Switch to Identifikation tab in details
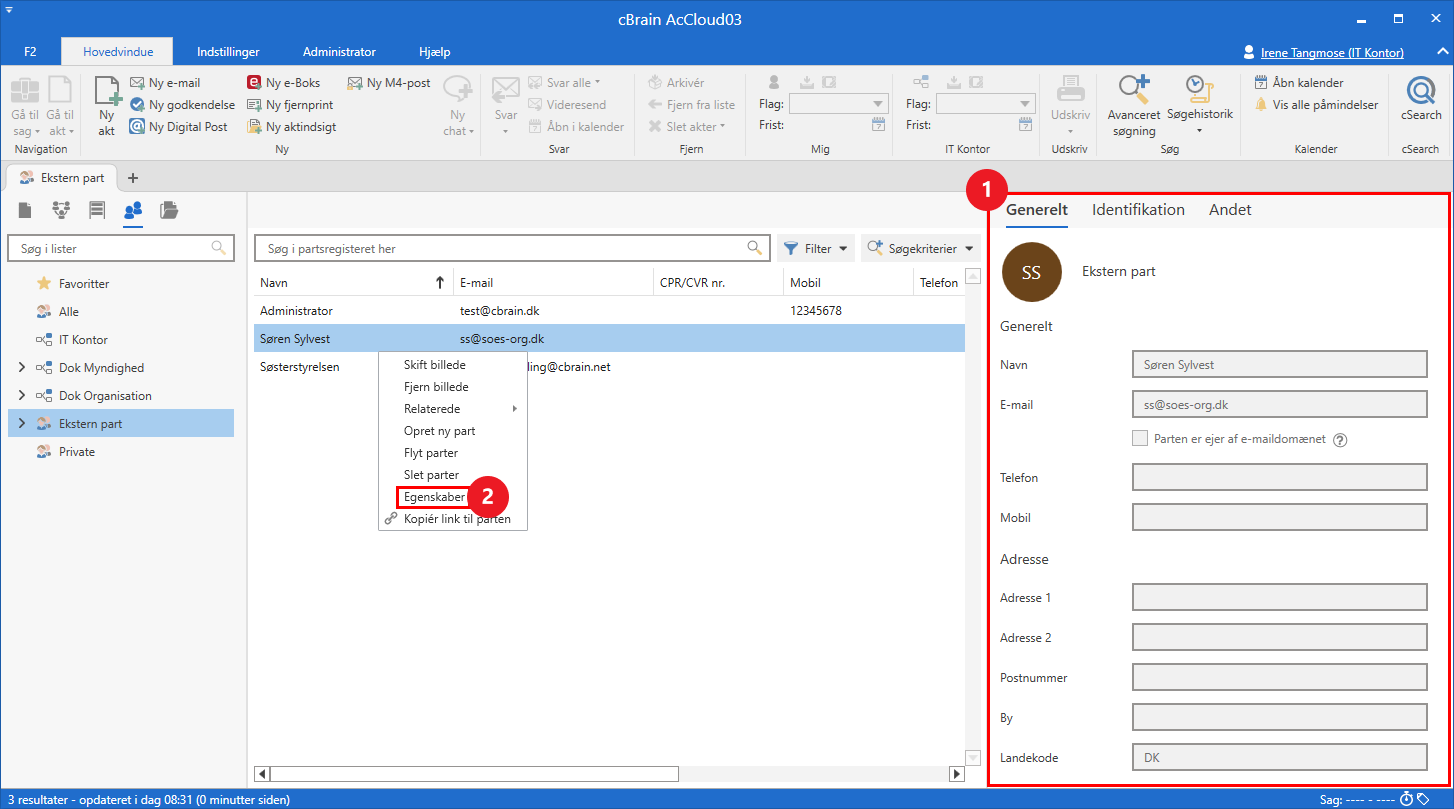1454x809 pixels. [1138, 210]
